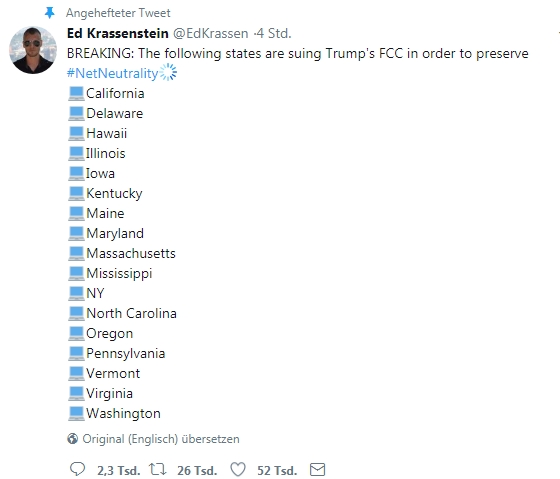
Task: Click the laptop emoji next to Washington
Action: [76, 414]
